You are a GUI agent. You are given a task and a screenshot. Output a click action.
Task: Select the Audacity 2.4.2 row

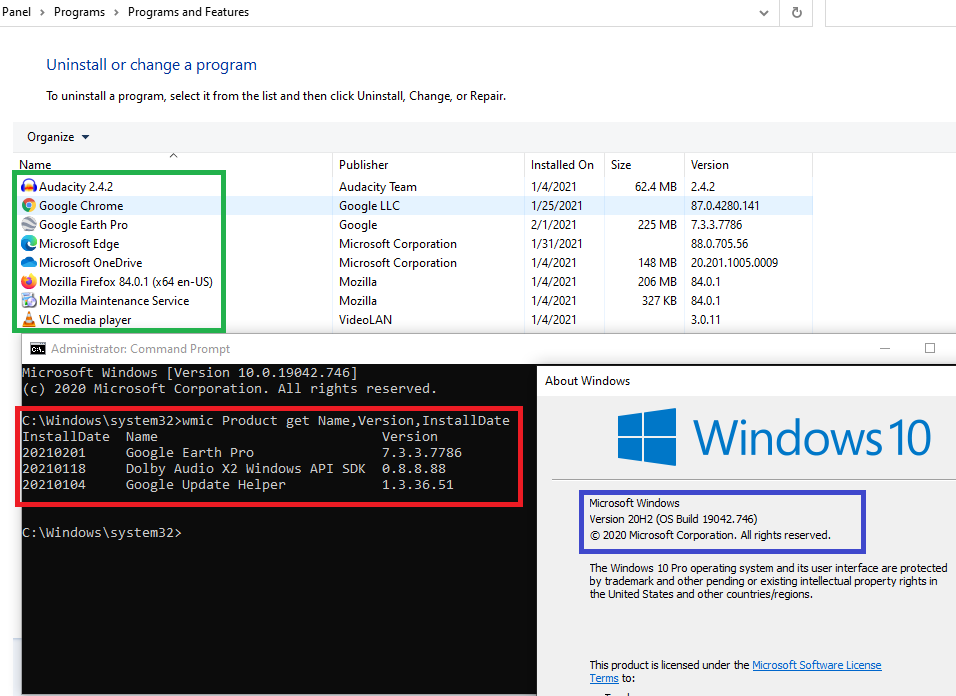point(415,186)
